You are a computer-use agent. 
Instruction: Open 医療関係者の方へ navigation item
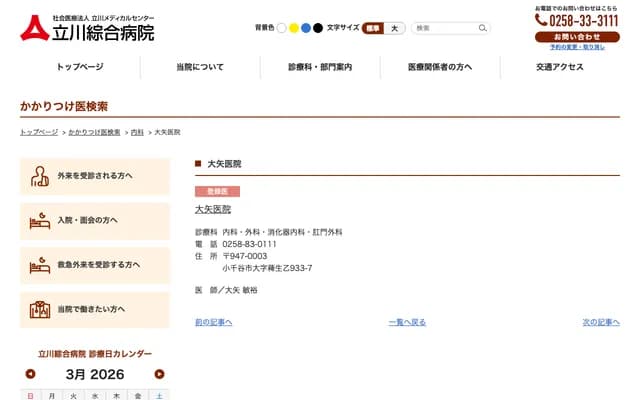click(x=440, y=67)
